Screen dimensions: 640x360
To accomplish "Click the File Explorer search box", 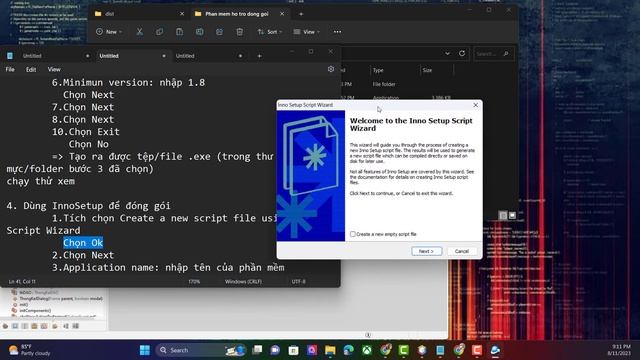I will 493,53.
